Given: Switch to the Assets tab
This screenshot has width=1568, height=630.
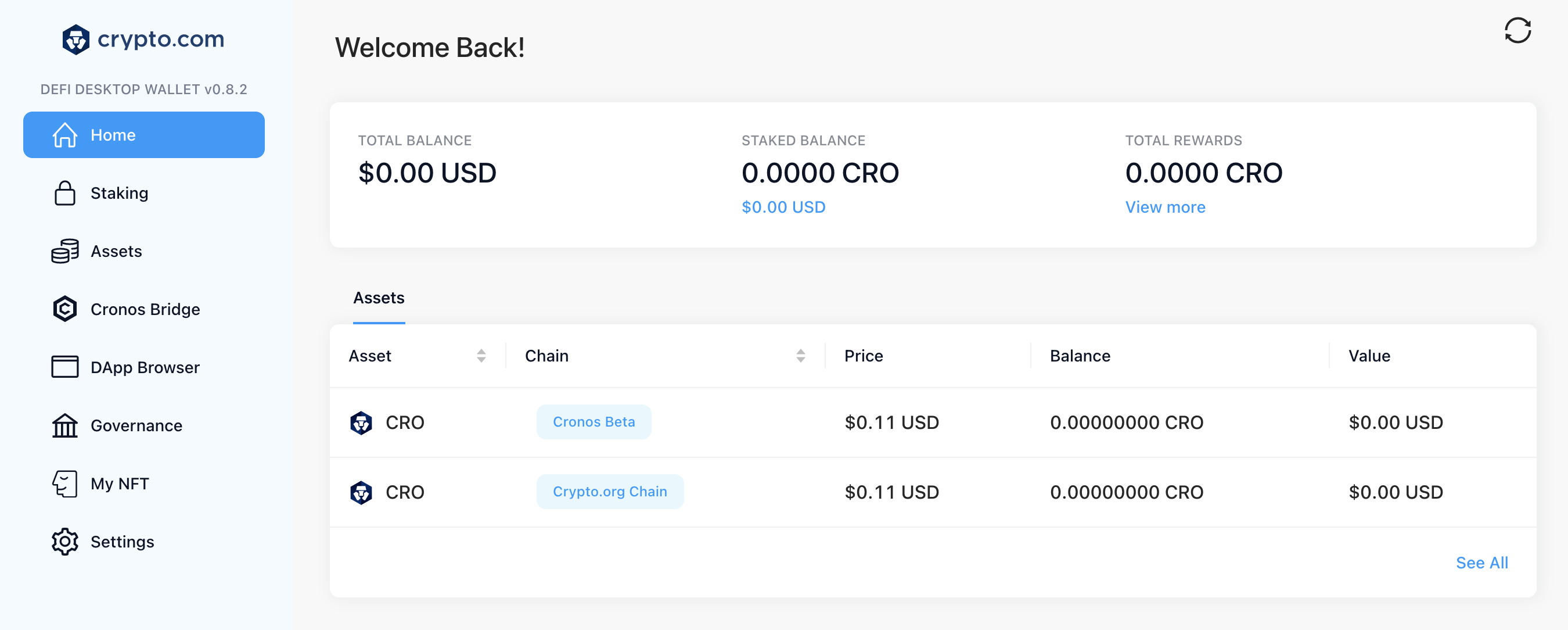Looking at the screenshot, I should [x=379, y=298].
